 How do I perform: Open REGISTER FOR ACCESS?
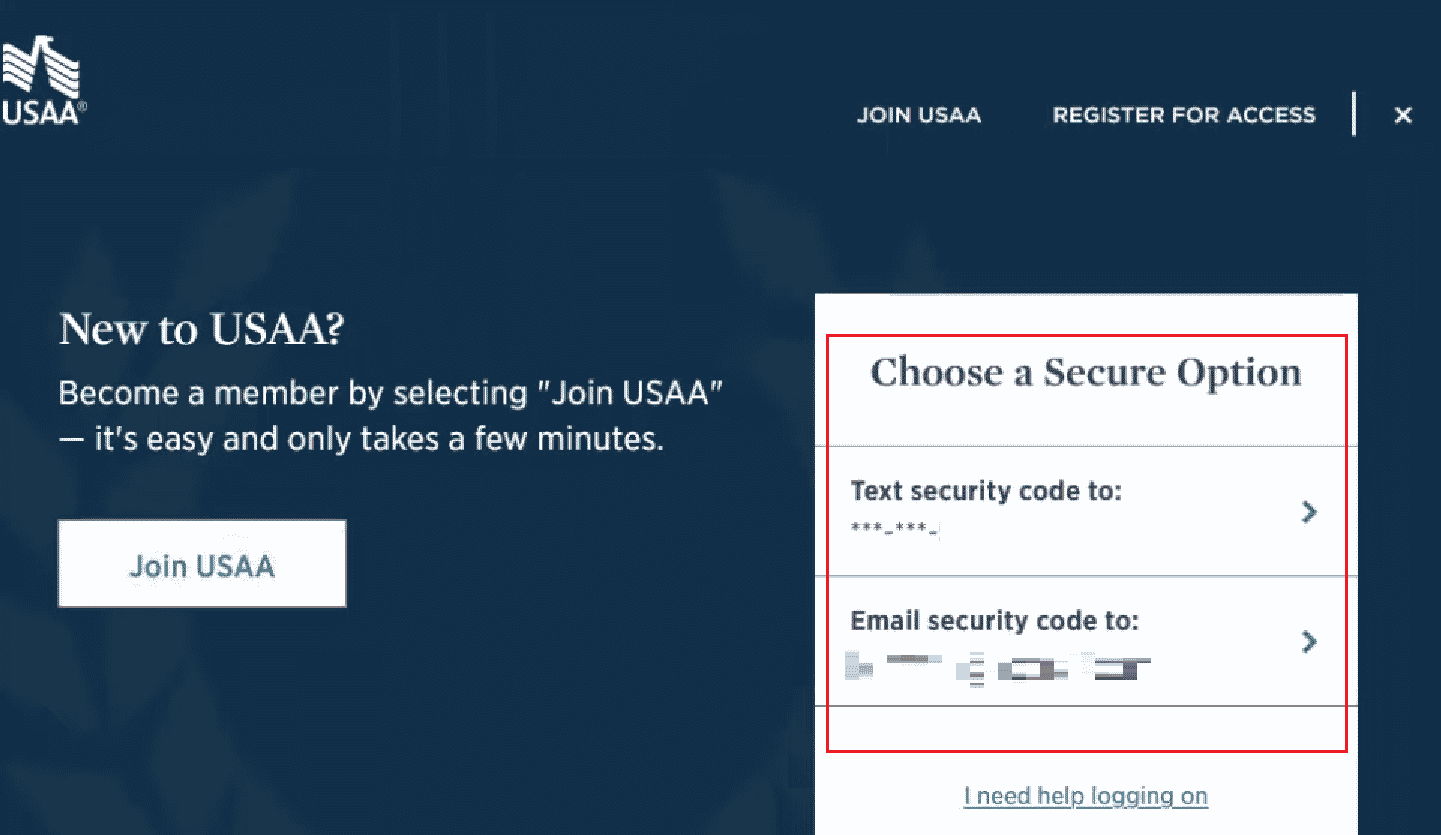(x=1183, y=114)
